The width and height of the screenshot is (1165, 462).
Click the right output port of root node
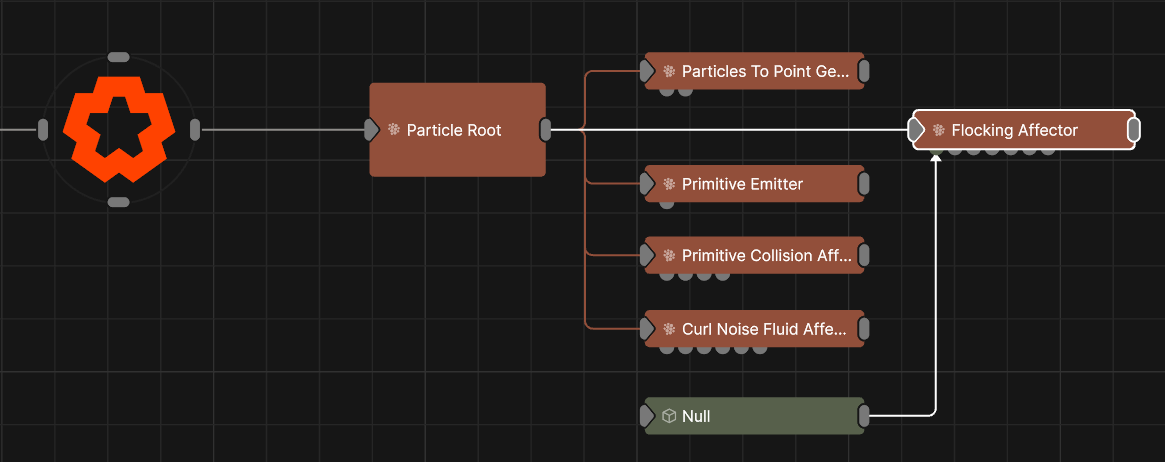[x=195, y=129]
